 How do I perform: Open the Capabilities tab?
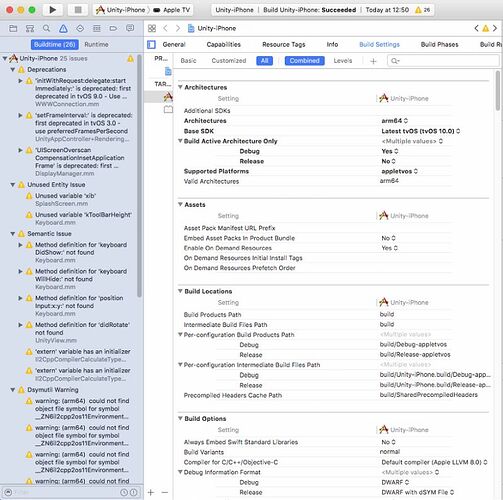point(223,44)
